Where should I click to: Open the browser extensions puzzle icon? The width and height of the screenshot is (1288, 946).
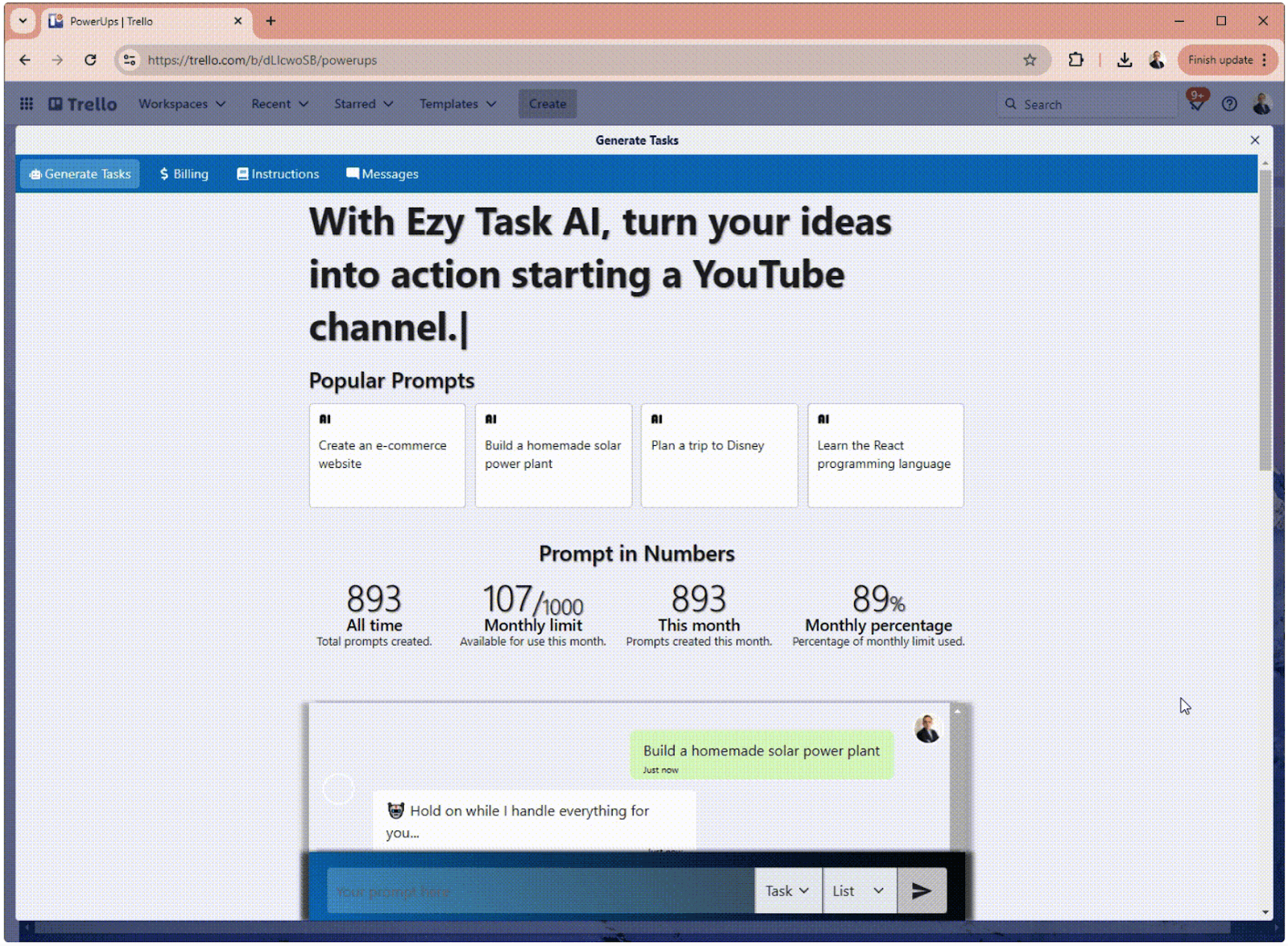point(1075,60)
